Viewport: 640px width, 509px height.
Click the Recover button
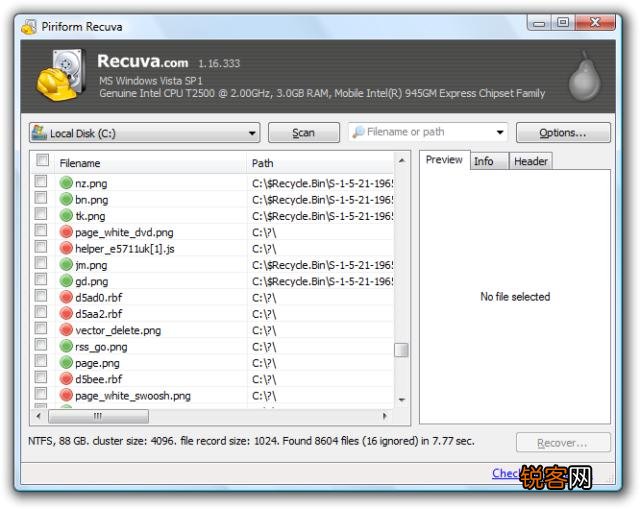(563, 443)
